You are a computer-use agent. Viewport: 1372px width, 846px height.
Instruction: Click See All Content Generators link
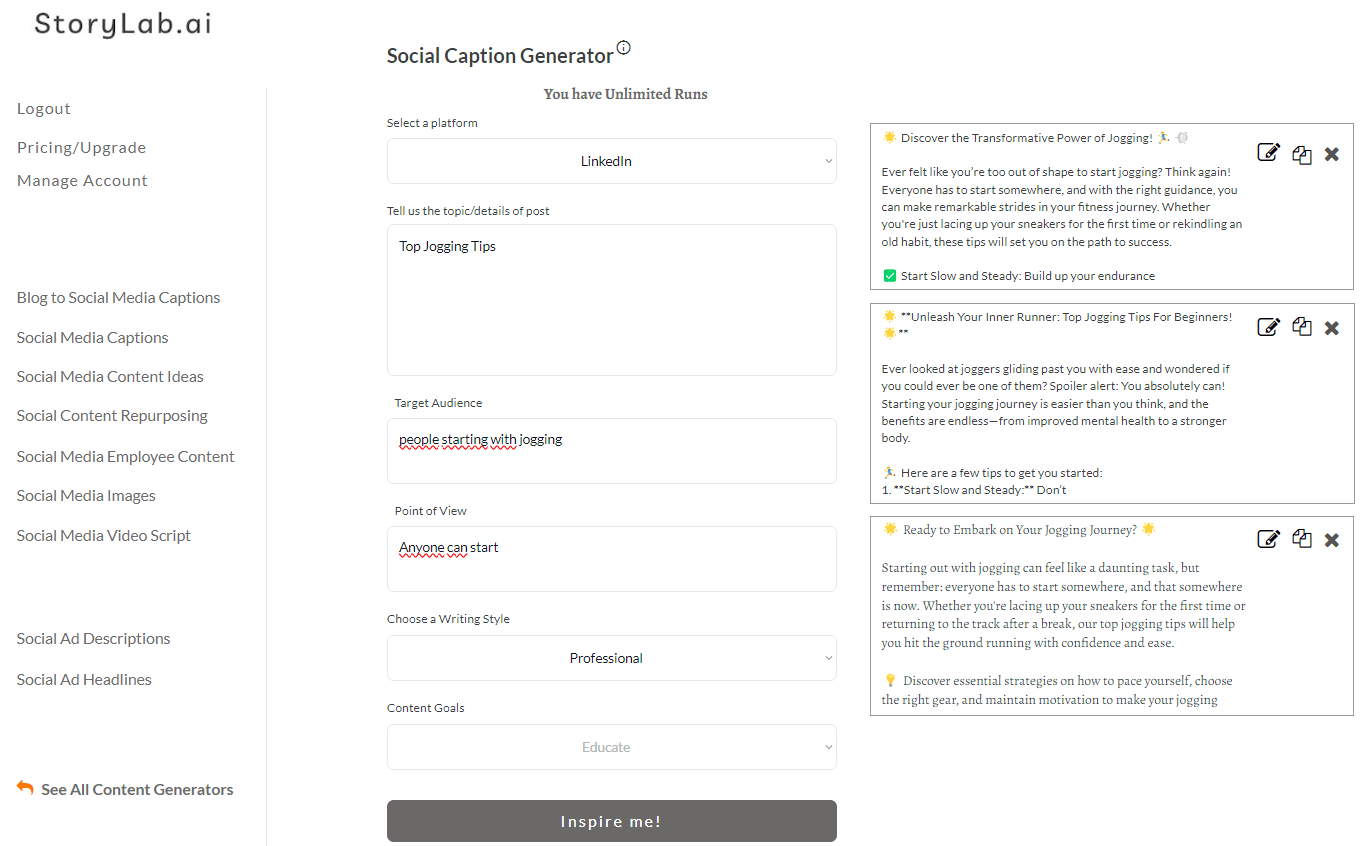pos(136,790)
